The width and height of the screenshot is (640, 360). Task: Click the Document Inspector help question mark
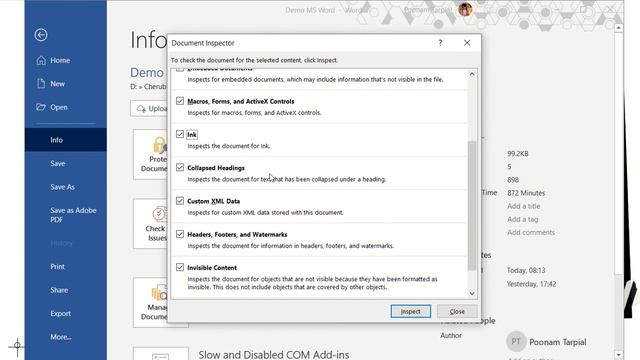440,43
